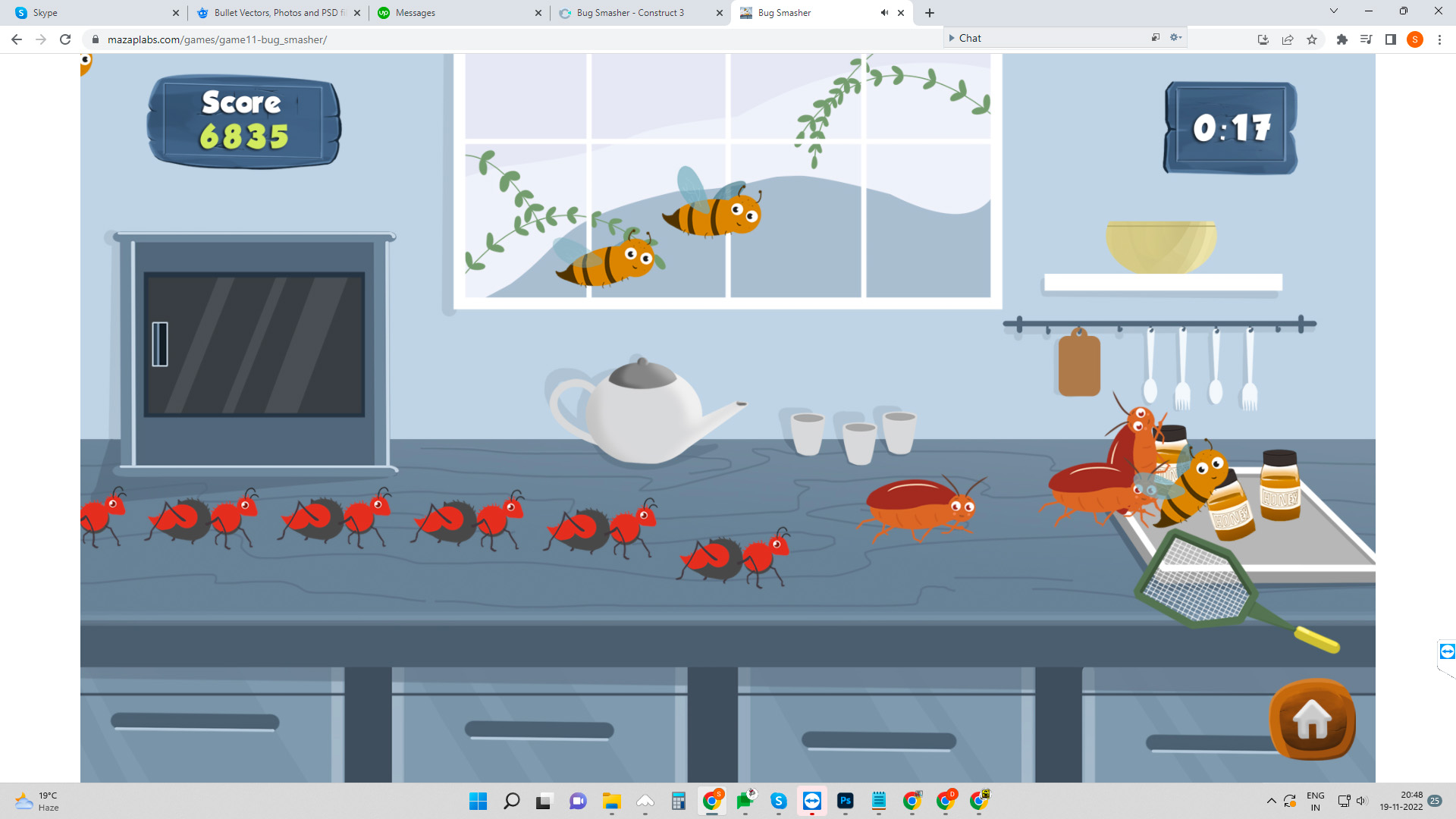Mute the Bug Smasher tab audio
Viewport: 1456px width, 819px height.
click(884, 13)
